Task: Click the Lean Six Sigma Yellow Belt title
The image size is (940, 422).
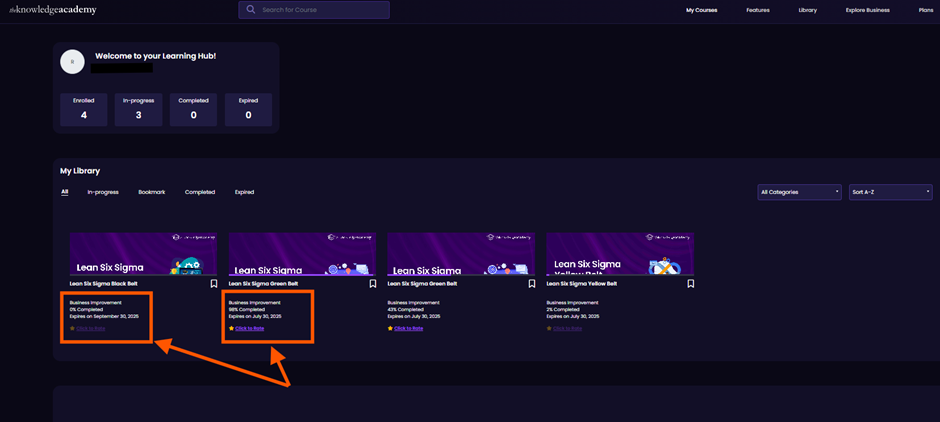Action: pos(582,284)
